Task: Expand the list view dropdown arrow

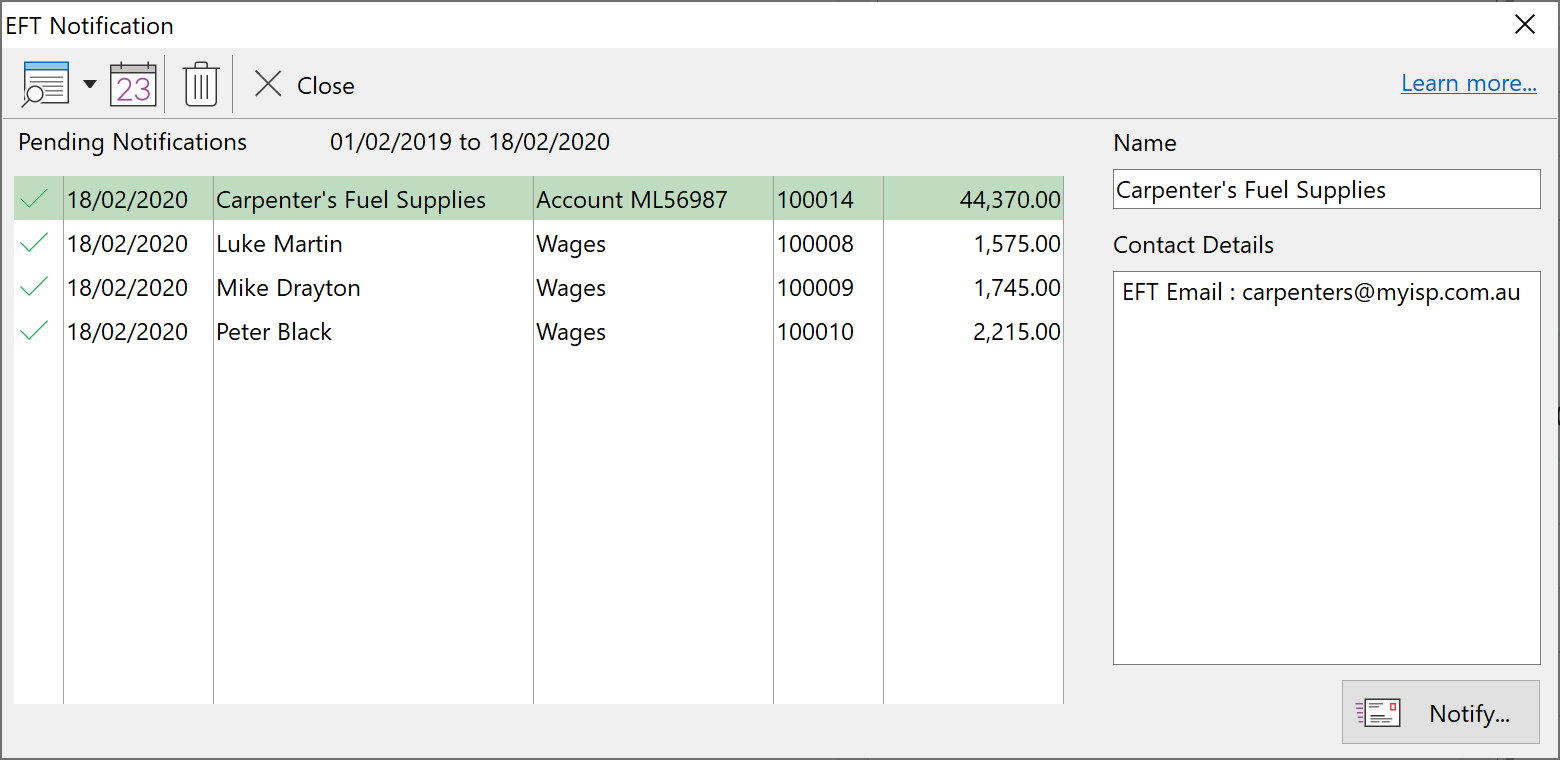Action: (x=90, y=84)
